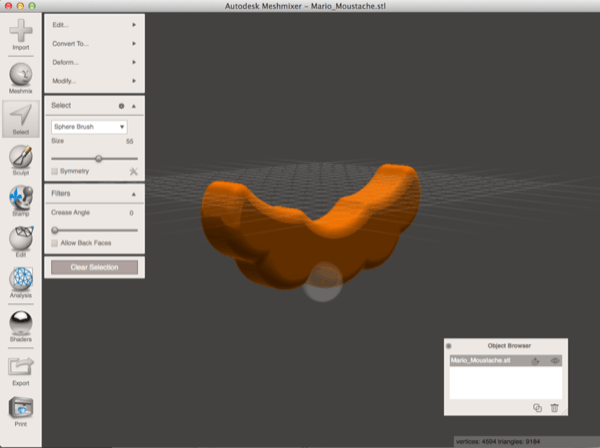Screen dimensions: 600x448
Task: Click the Clear Selection button
Action: tap(95, 267)
